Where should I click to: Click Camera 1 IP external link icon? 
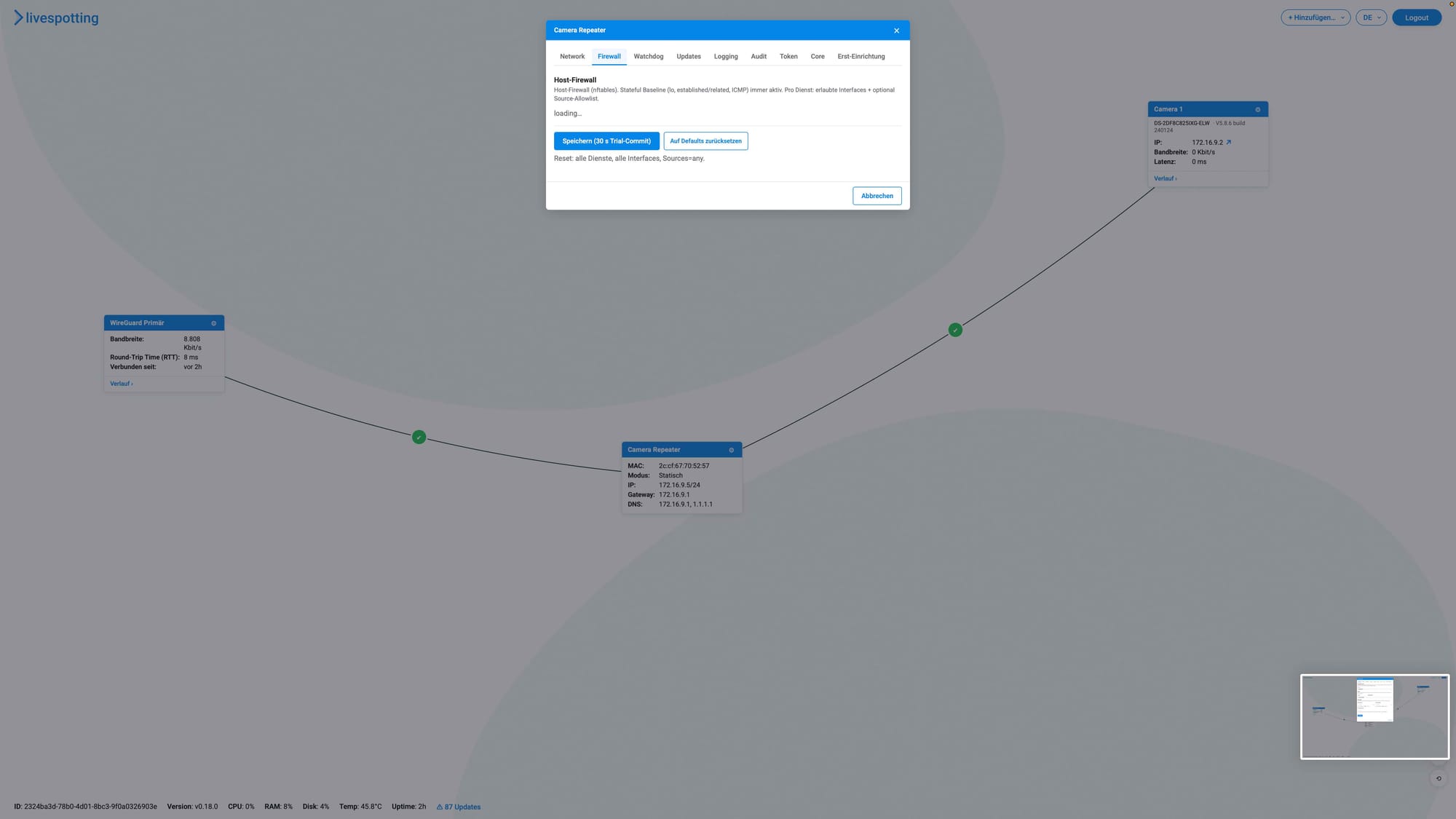[x=1229, y=143]
